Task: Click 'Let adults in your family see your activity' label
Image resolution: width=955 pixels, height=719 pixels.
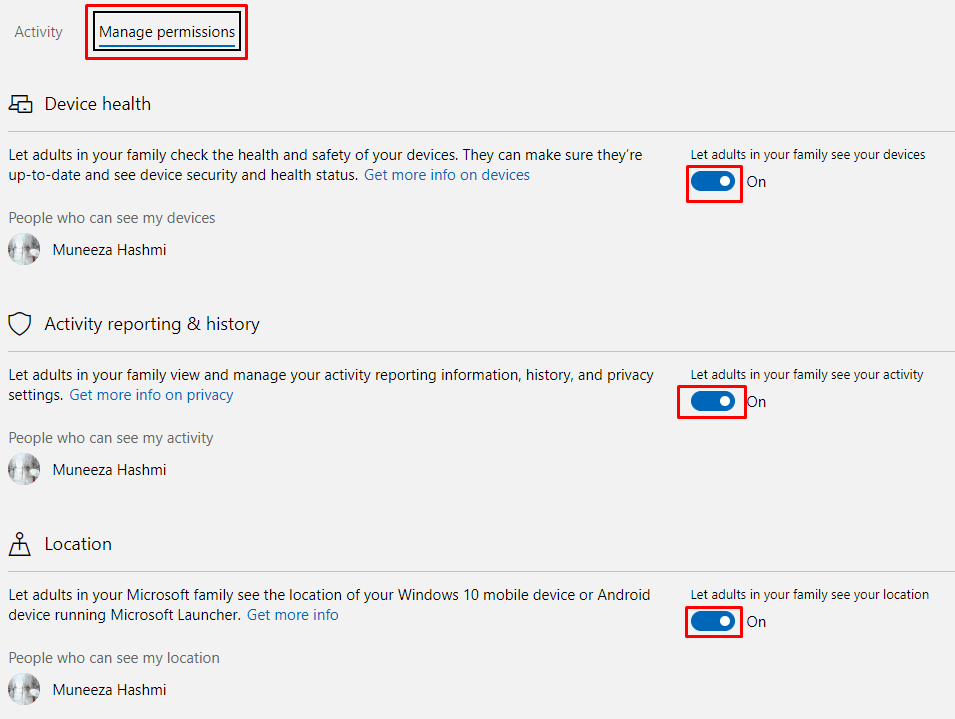Action: 807,374
